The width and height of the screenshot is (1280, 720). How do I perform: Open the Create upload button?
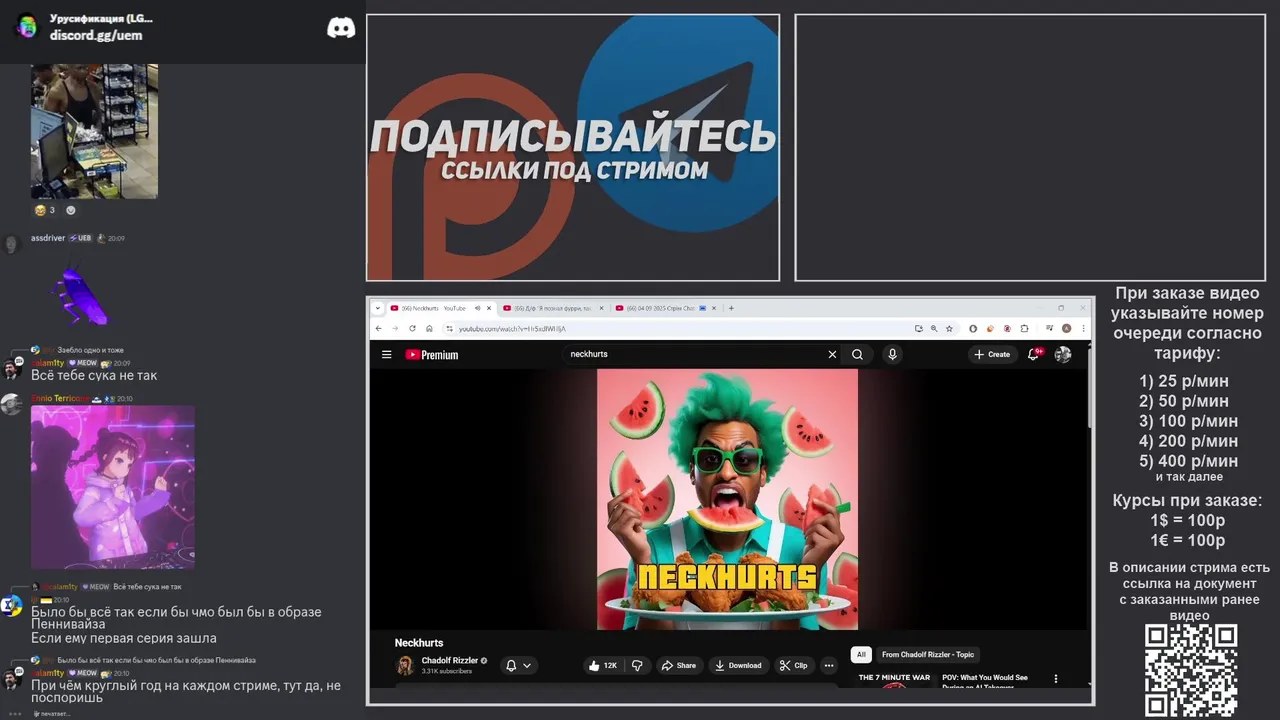coord(992,354)
